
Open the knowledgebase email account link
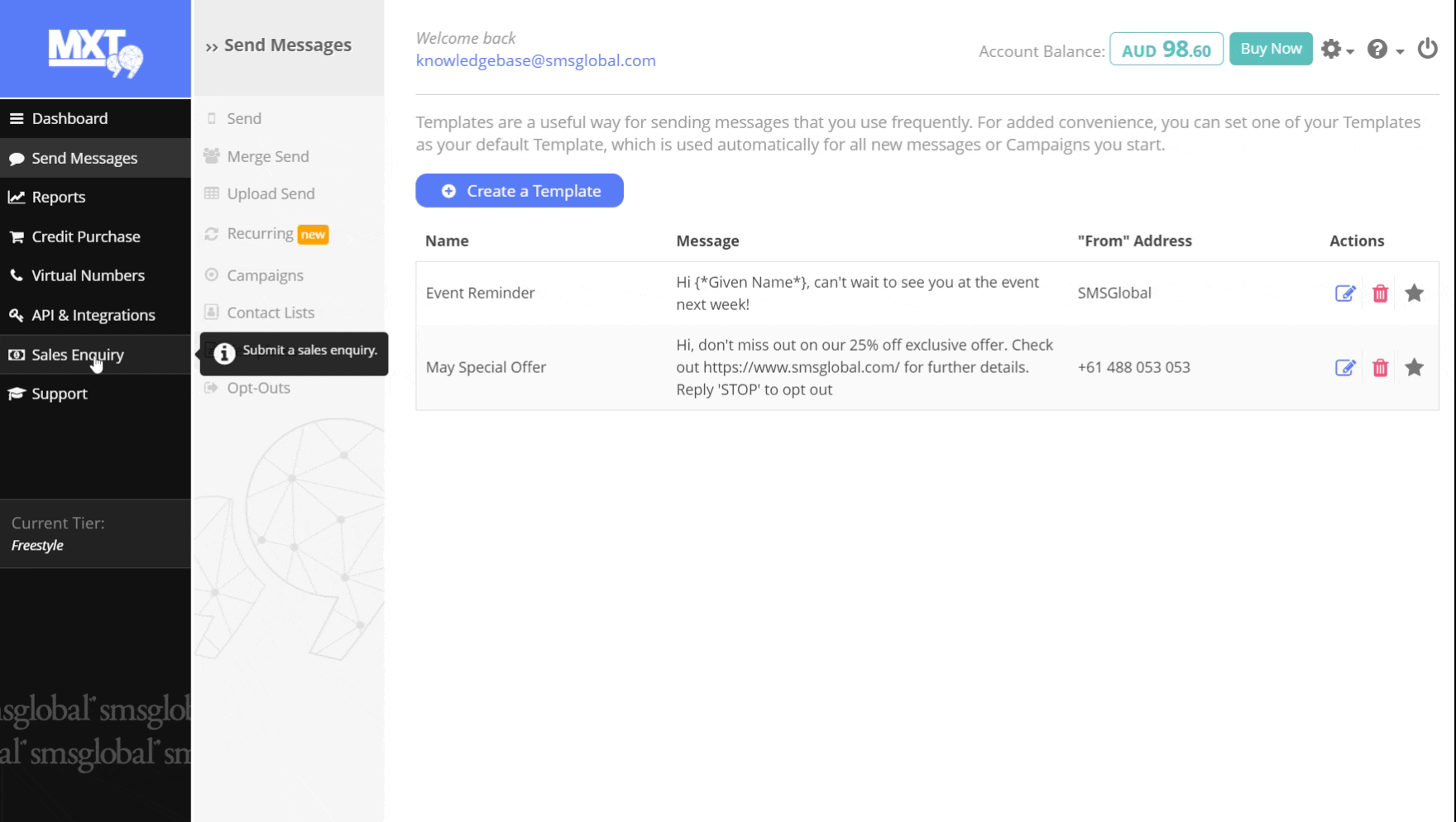click(535, 60)
